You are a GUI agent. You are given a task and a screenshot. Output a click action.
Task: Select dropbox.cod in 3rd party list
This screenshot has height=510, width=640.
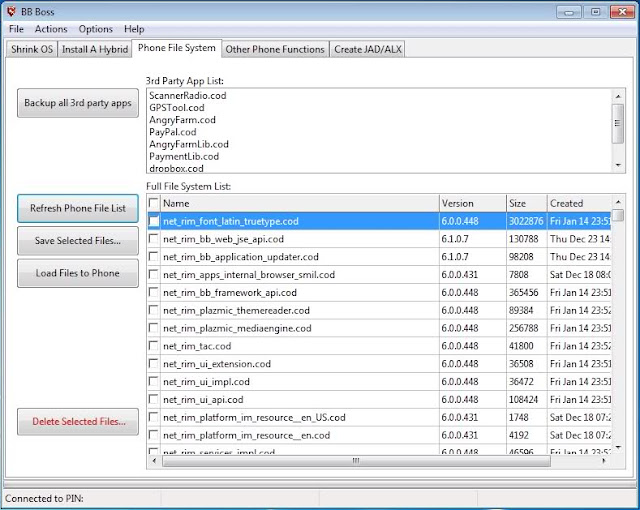pyautogui.click(x=176, y=168)
